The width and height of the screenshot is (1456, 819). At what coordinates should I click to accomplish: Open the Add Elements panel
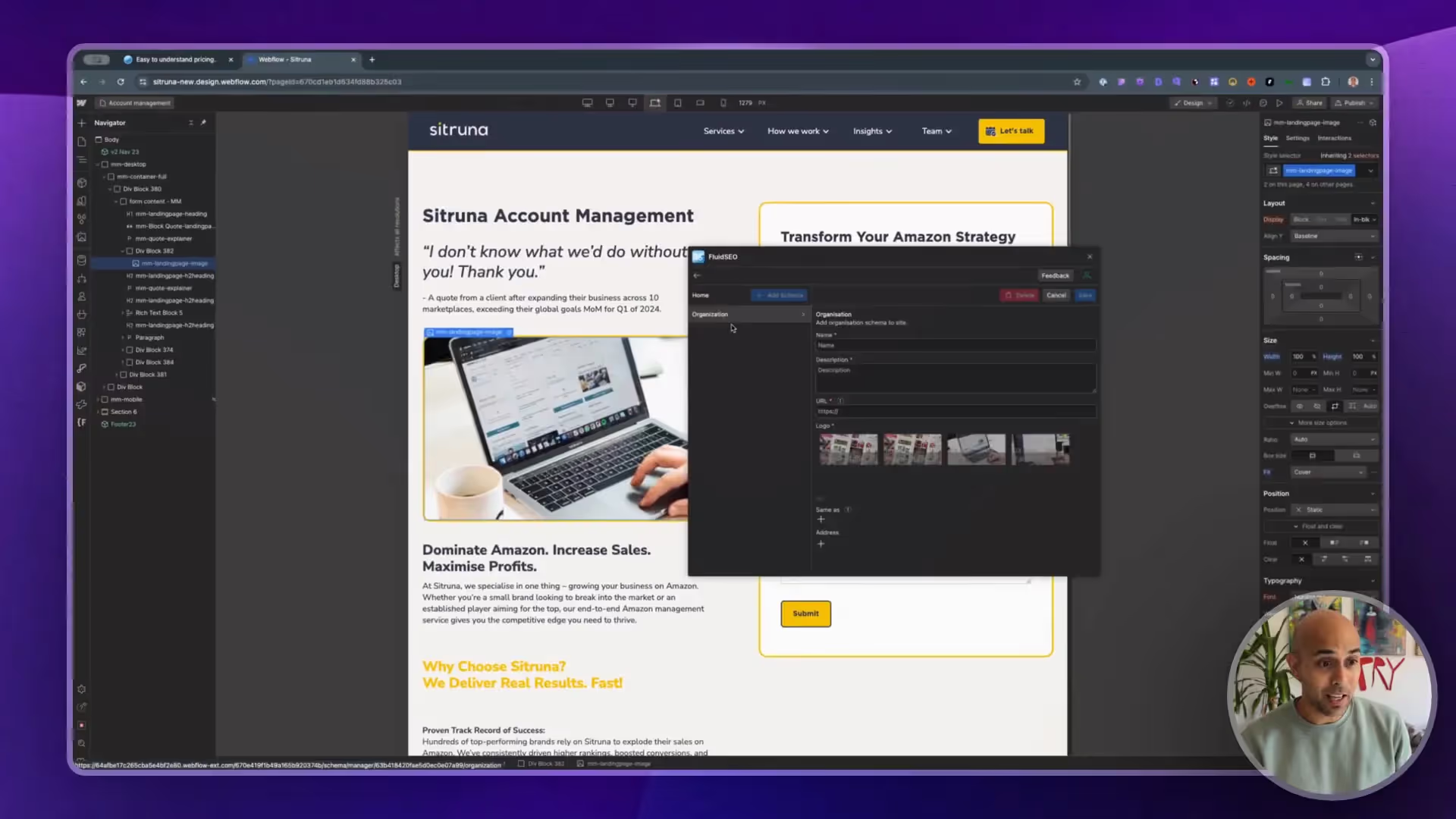tap(82, 123)
